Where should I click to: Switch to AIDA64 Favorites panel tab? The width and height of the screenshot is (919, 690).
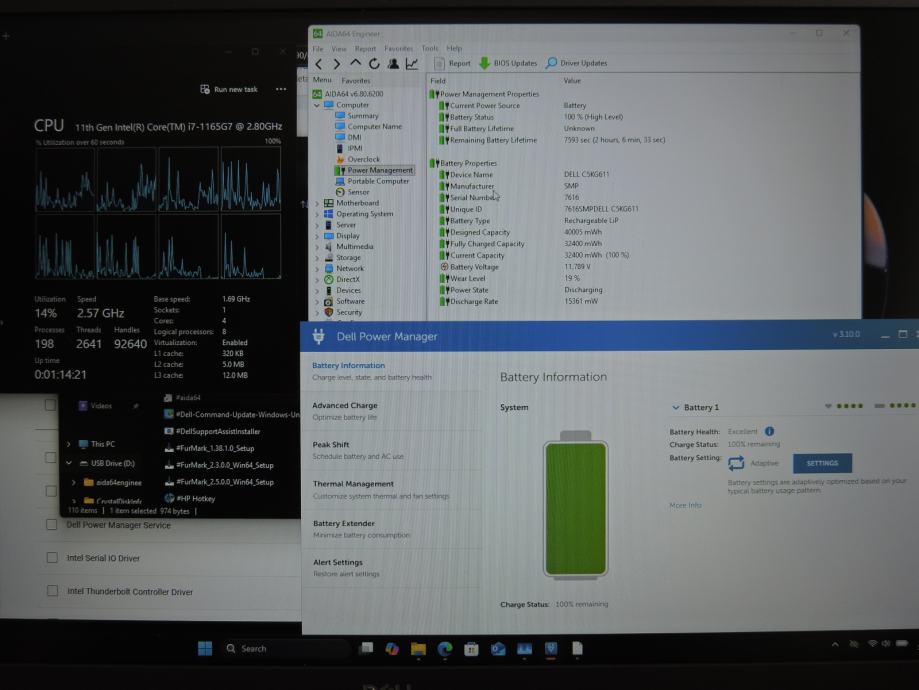point(356,80)
